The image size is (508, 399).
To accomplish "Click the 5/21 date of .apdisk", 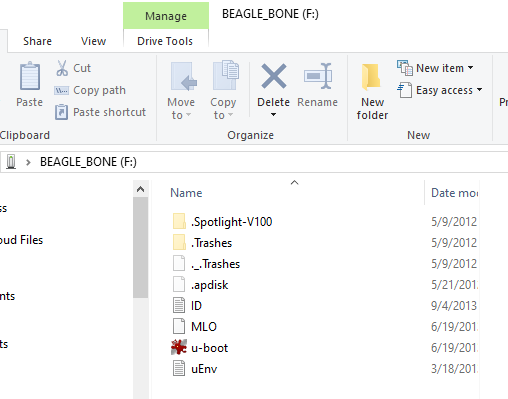I will coord(455,285).
